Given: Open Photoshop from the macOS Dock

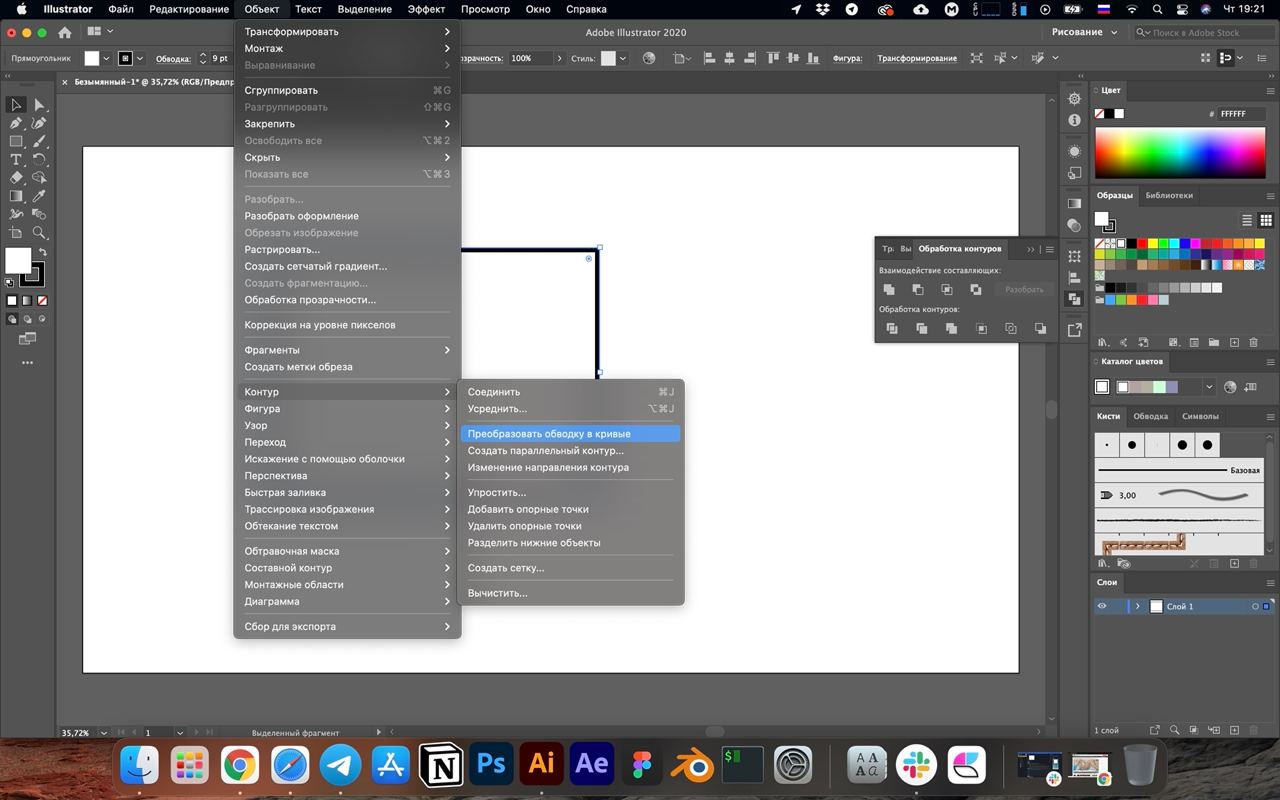Looking at the screenshot, I should 490,764.
